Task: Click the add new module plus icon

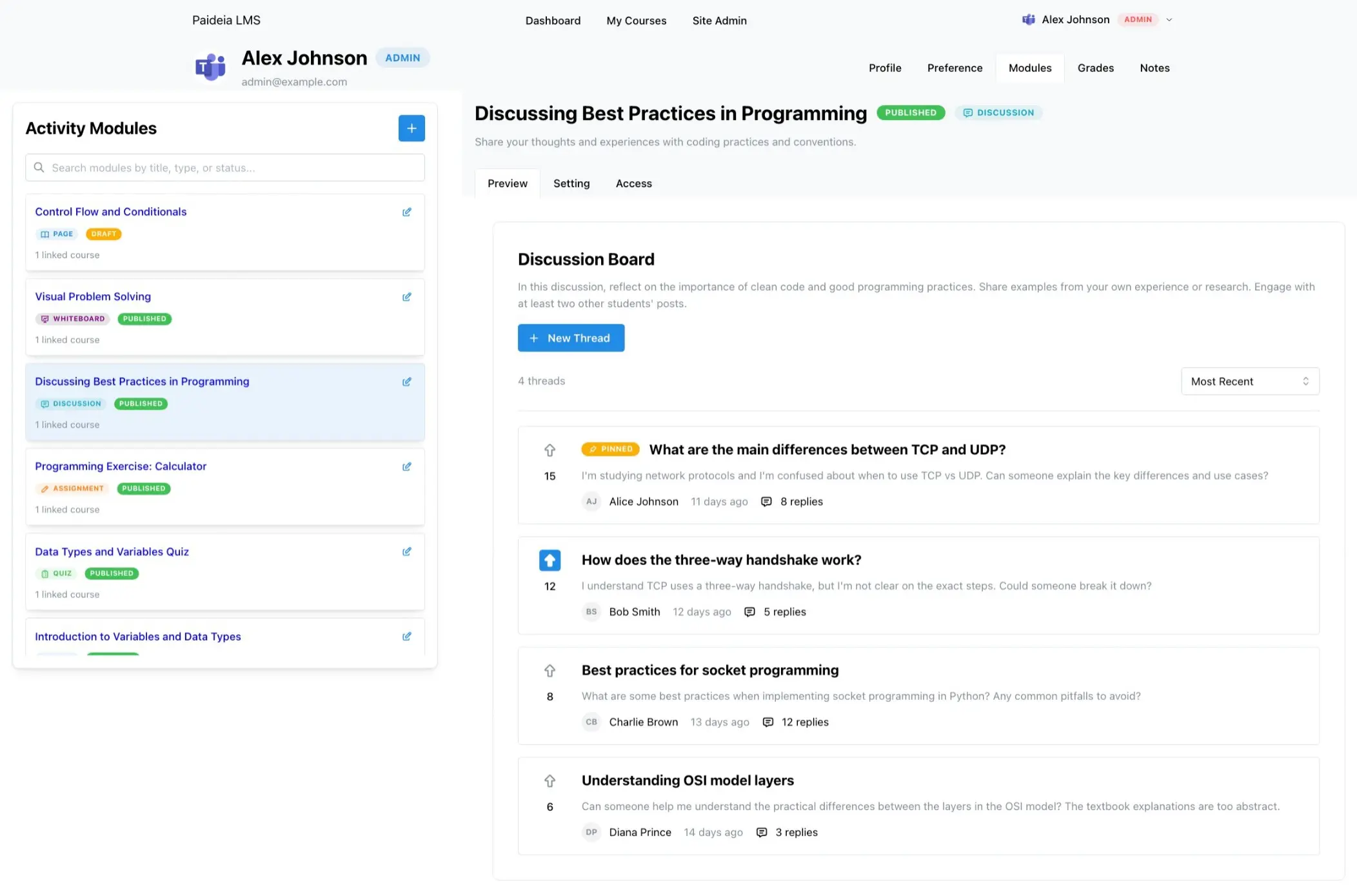Action: point(411,128)
